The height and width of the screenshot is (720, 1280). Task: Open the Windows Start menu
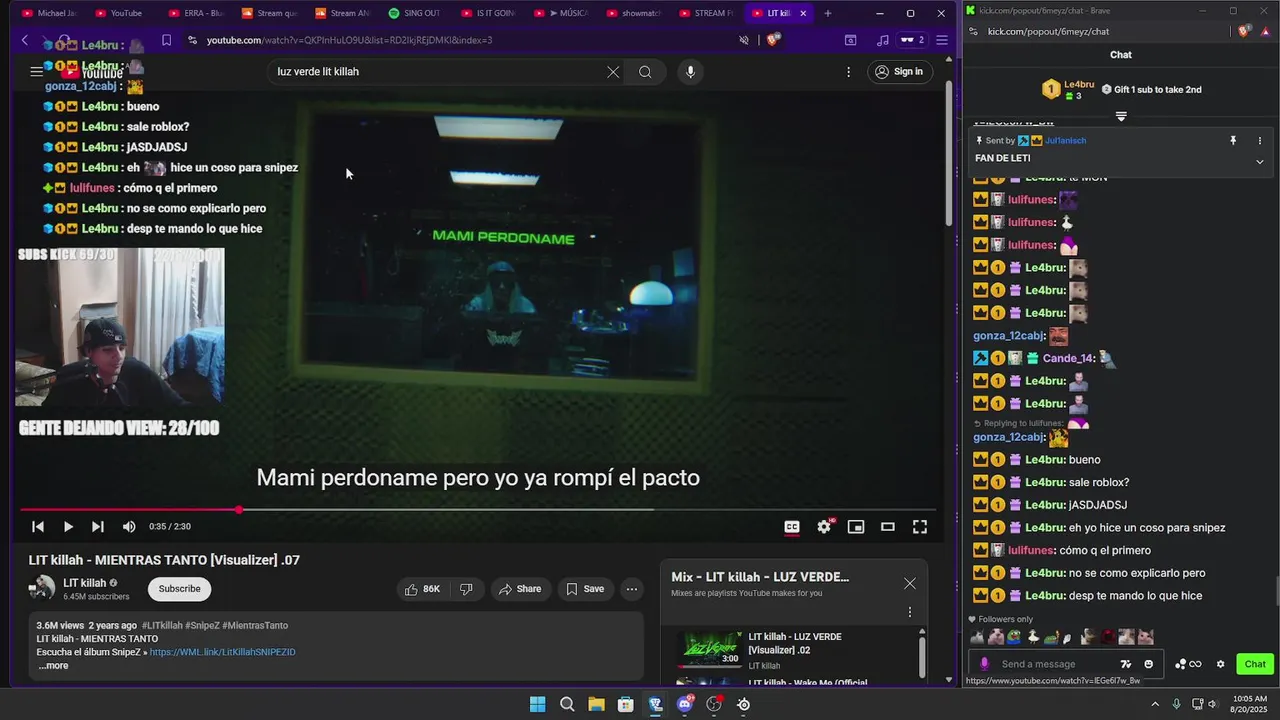pyautogui.click(x=537, y=704)
